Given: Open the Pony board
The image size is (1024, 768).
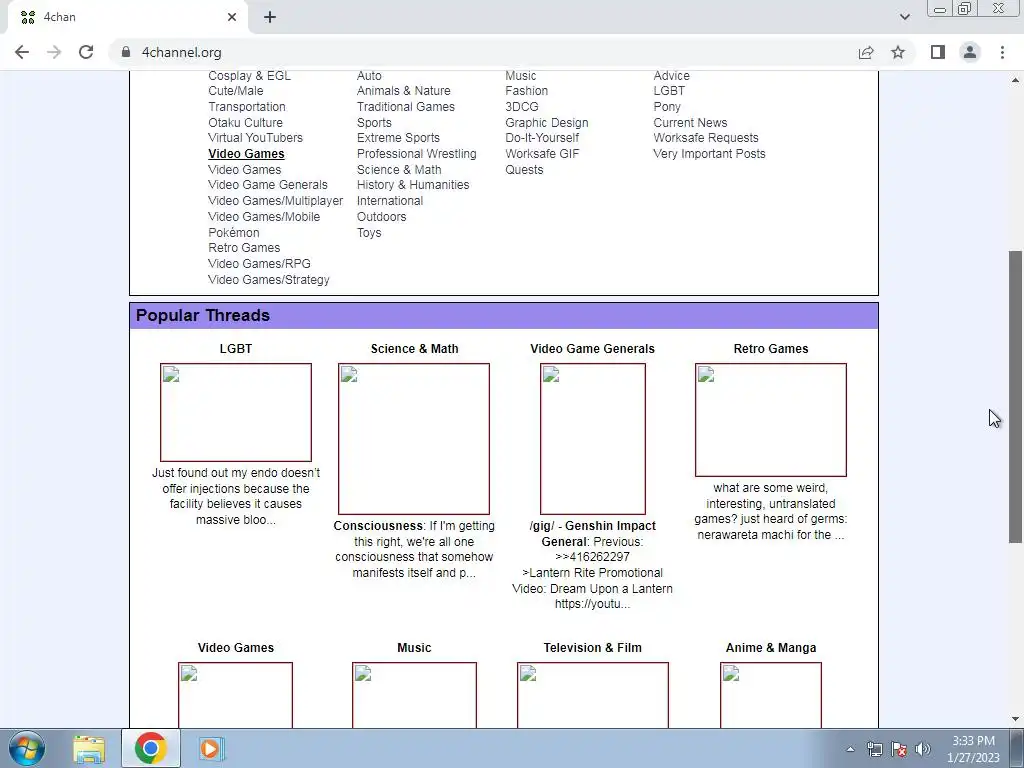Looking at the screenshot, I should pyautogui.click(x=667, y=106).
